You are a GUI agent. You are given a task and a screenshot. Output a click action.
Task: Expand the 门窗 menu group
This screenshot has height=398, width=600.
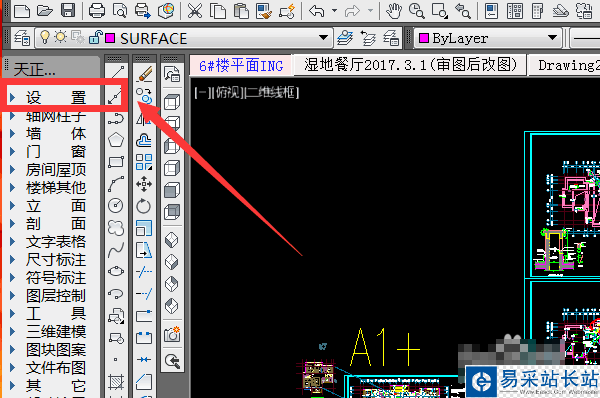(55, 152)
